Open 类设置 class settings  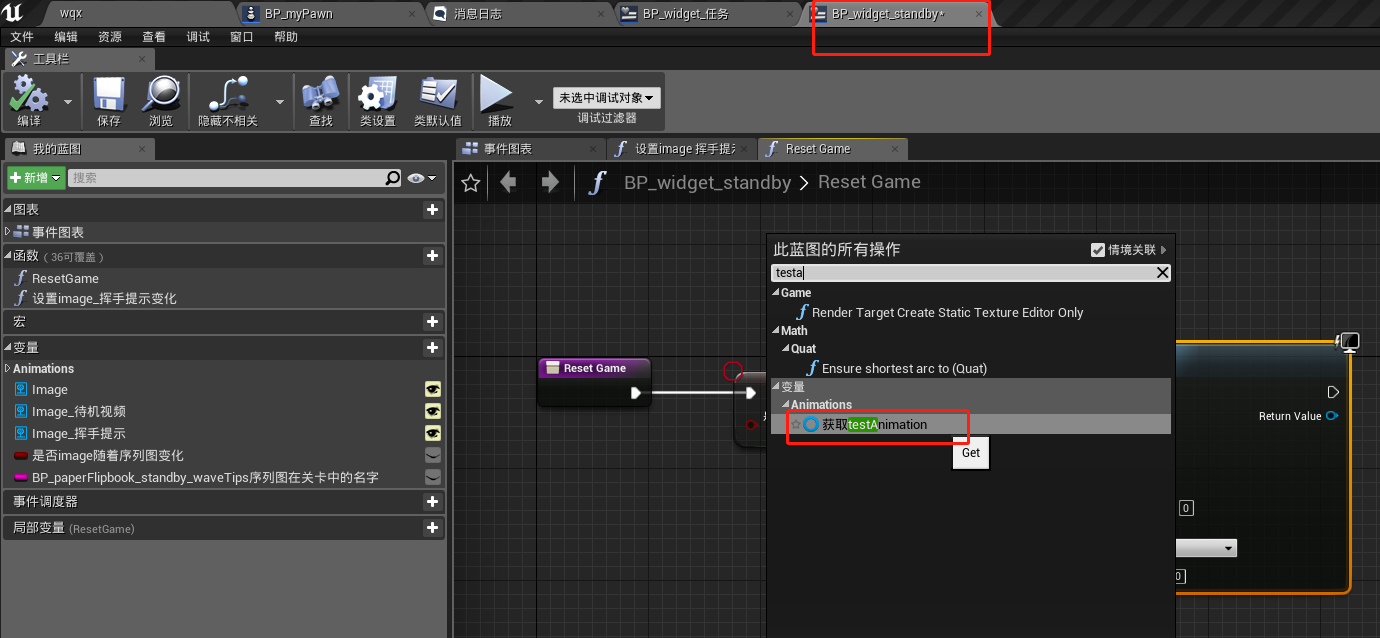coord(376,99)
